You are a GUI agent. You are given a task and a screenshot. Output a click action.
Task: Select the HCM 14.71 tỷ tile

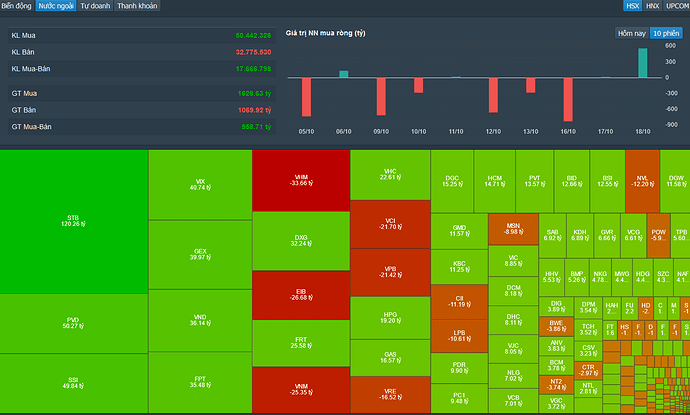click(495, 181)
